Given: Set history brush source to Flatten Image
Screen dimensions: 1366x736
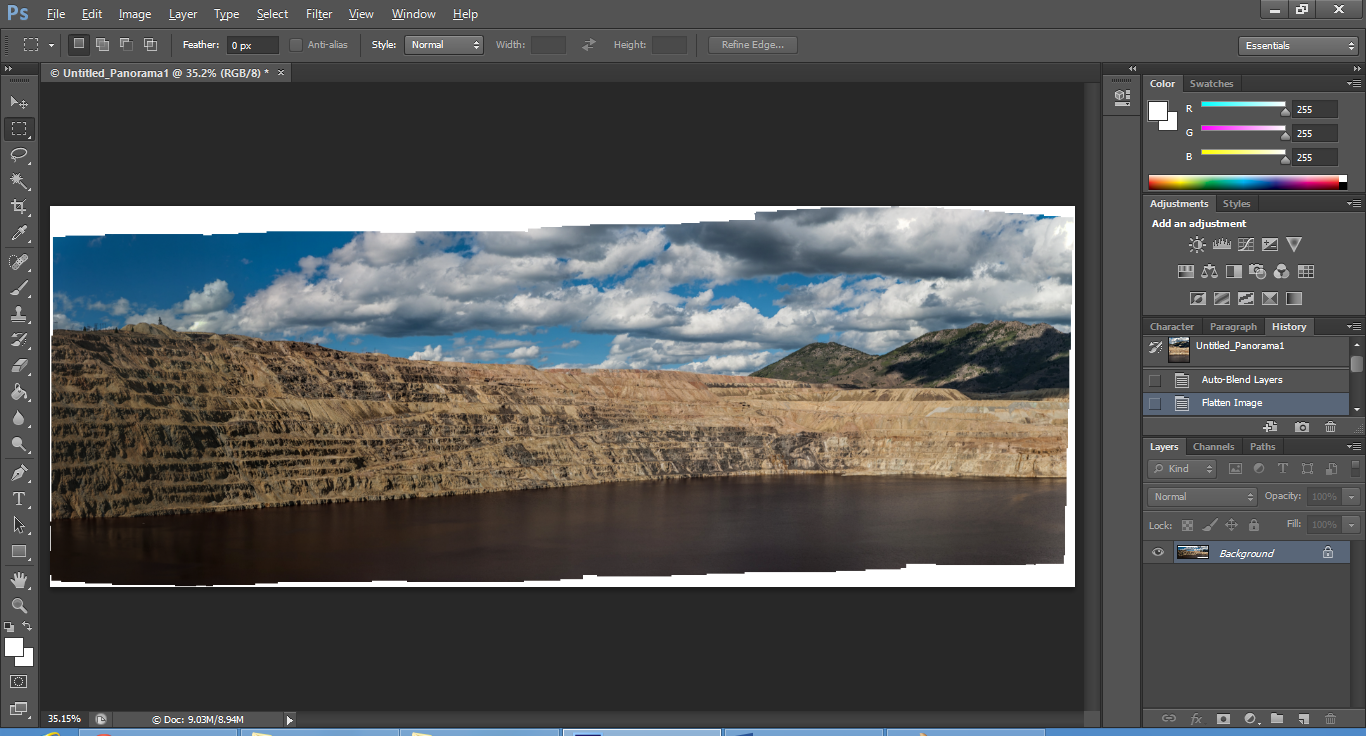Looking at the screenshot, I should coord(1155,403).
